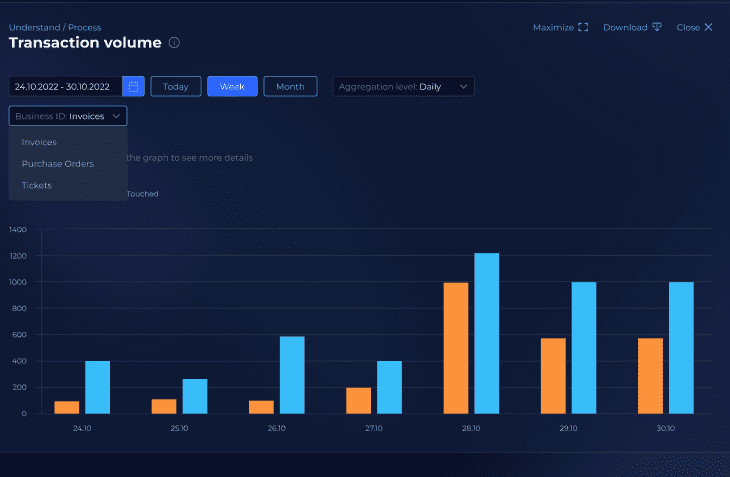
Task: Click the blue bar for 26.10
Action: pos(292,374)
